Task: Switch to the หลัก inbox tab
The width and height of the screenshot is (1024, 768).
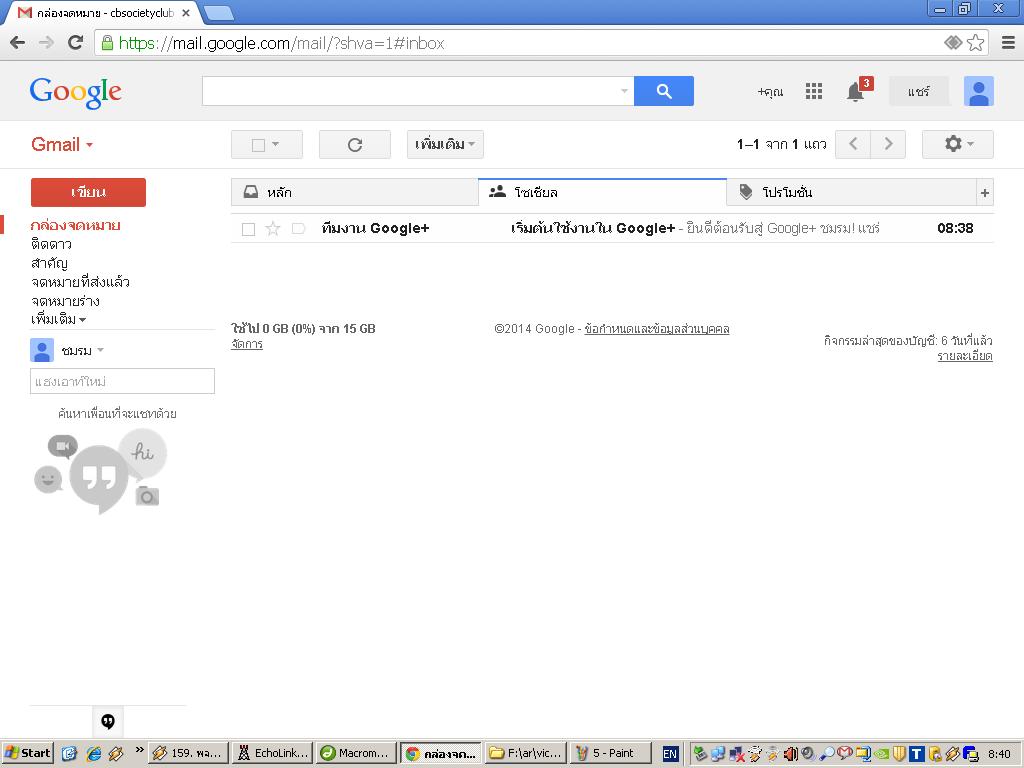Action: (355, 192)
